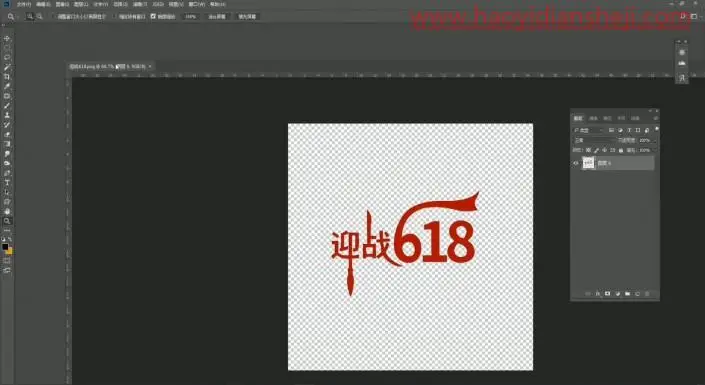The width and height of the screenshot is (705, 385).
Task: Select the Lasso tool
Action: click(7, 58)
